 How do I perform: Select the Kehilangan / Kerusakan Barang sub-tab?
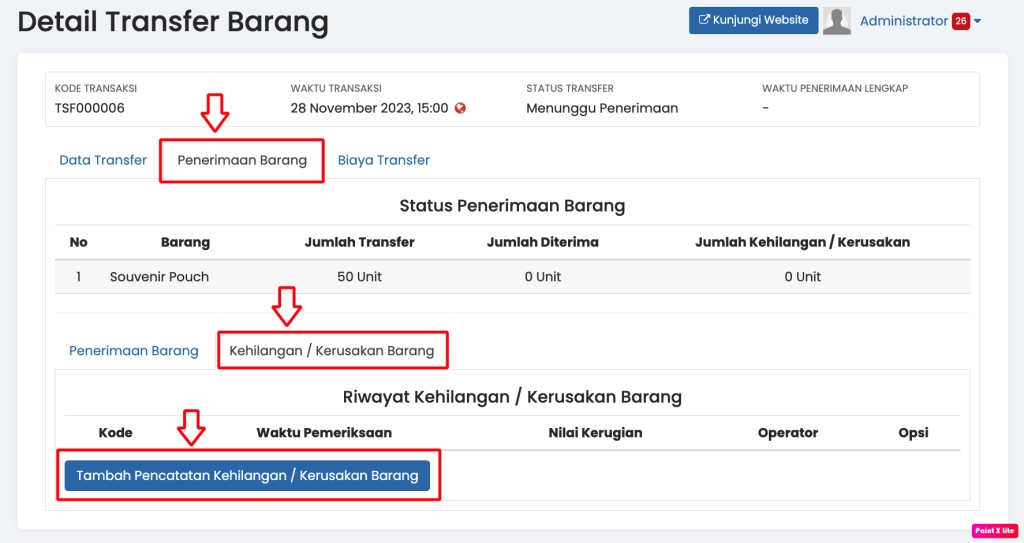pyautogui.click(x=332, y=351)
